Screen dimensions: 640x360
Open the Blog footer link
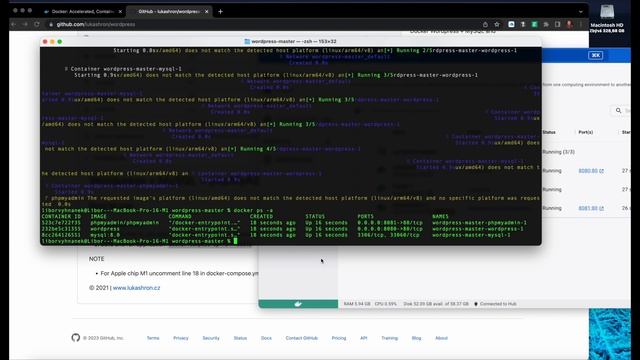point(416,338)
